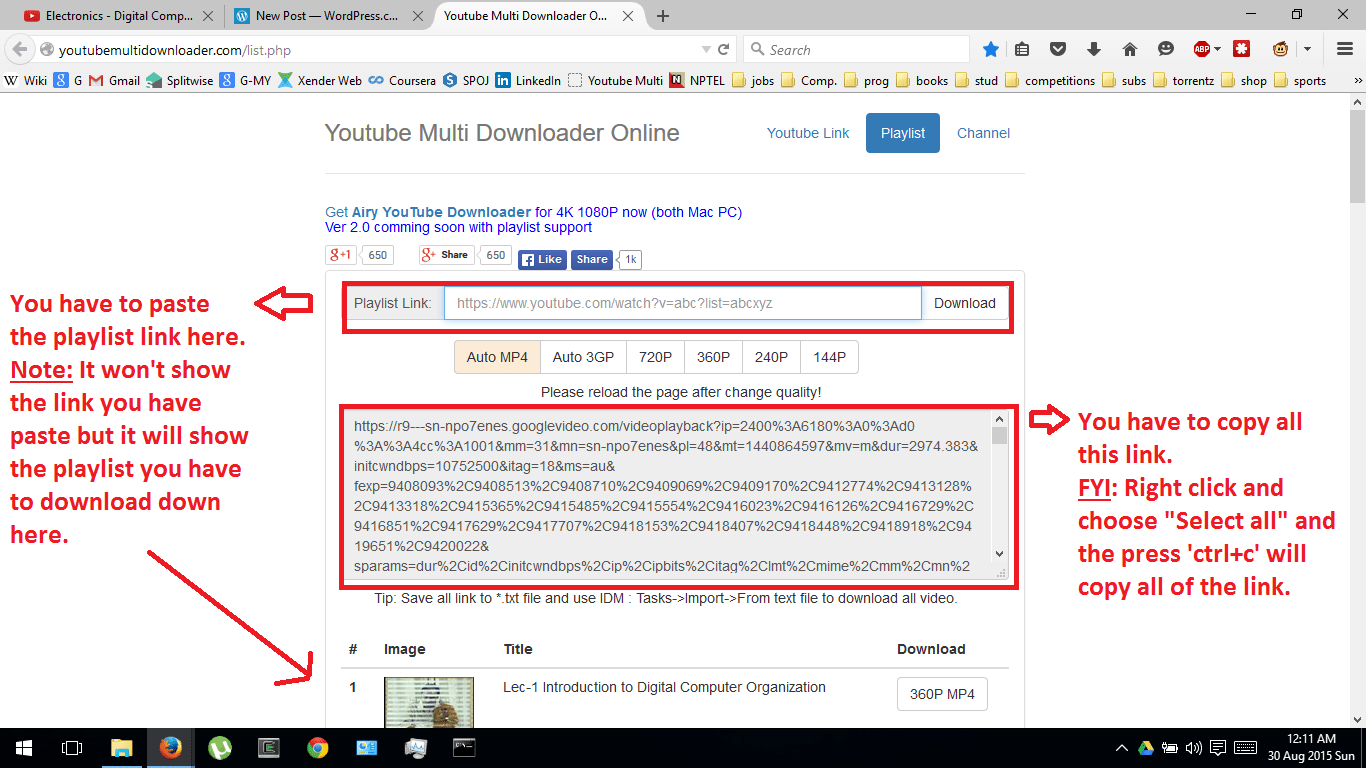1372x772 pixels.
Task: Show hidden system tray icons
Action: (x=1122, y=748)
